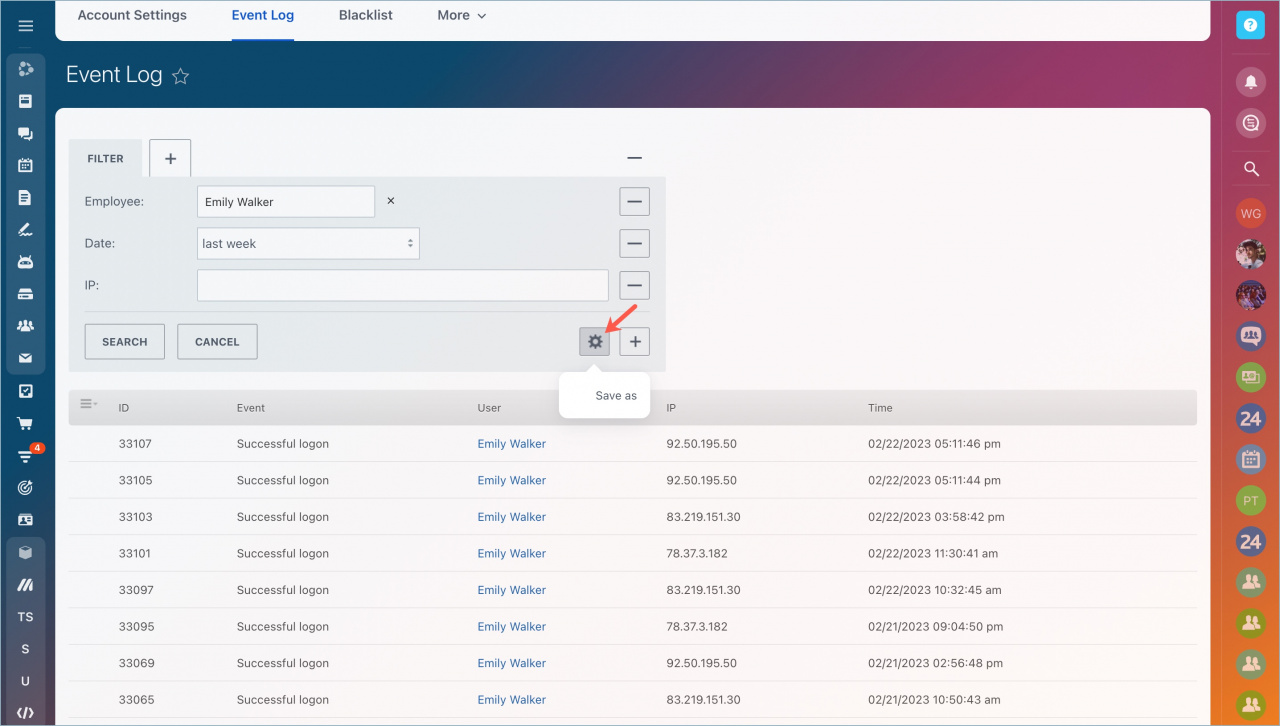Click the SEARCH button
The image size is (1280, 726).
click(125, 342)
